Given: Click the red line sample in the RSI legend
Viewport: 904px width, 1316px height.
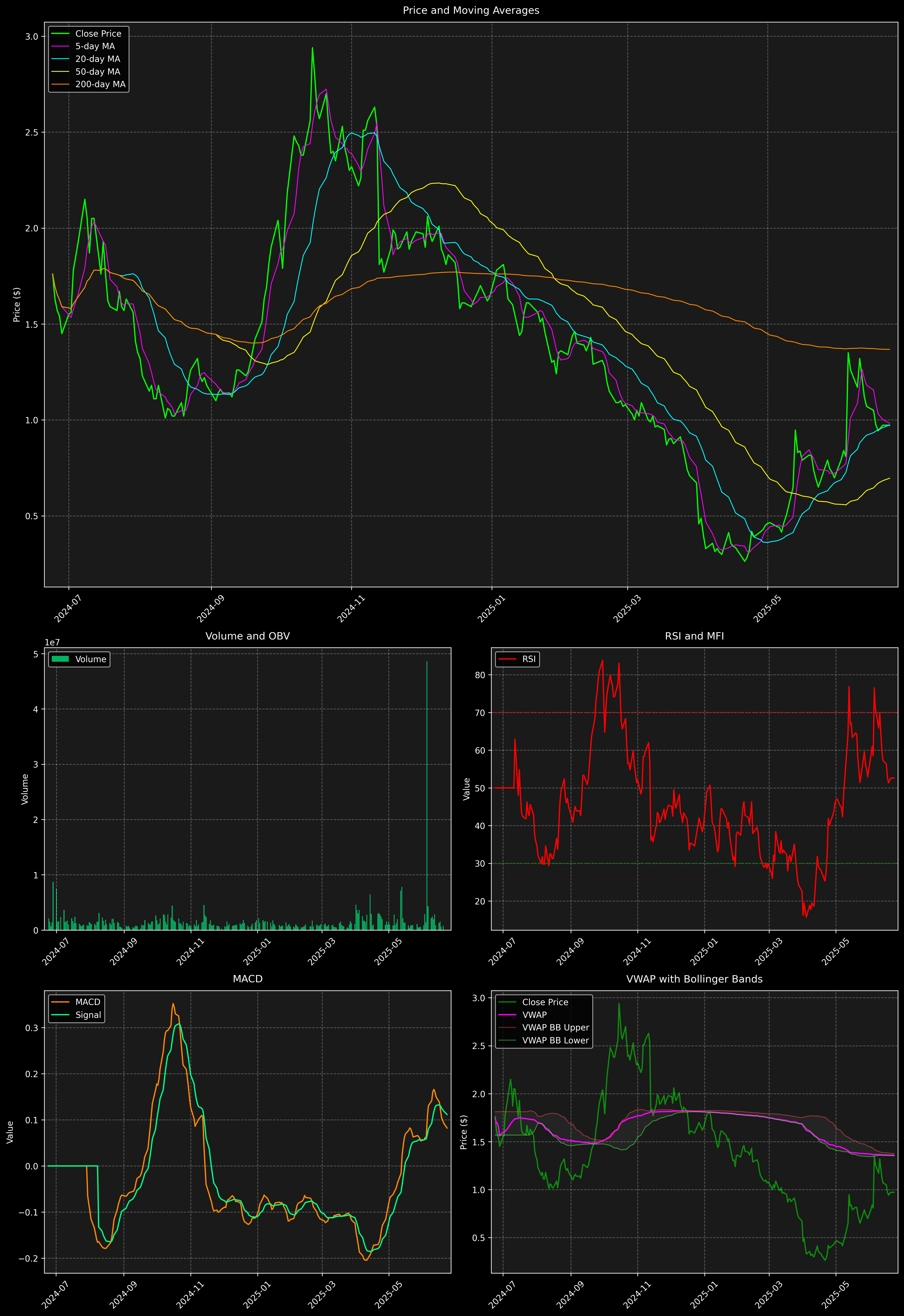Looking at the screenshot, I should (x=507, y=659).
